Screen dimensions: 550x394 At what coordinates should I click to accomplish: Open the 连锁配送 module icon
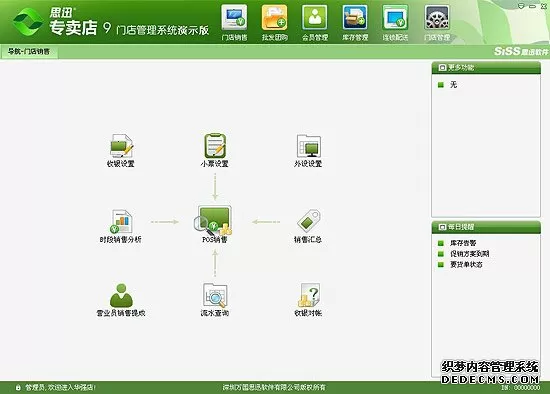(x=395, y=23)
